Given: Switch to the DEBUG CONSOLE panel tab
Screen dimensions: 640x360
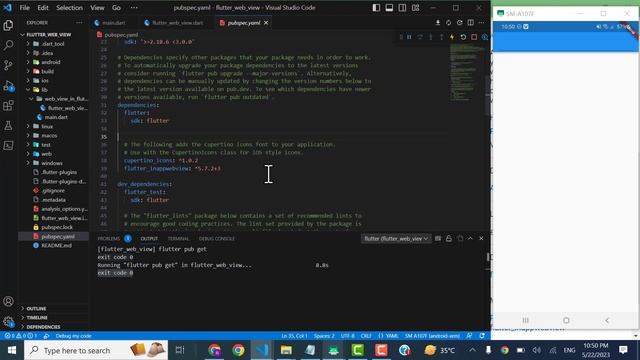Looking at the screenshot, I should coord(216,238).
